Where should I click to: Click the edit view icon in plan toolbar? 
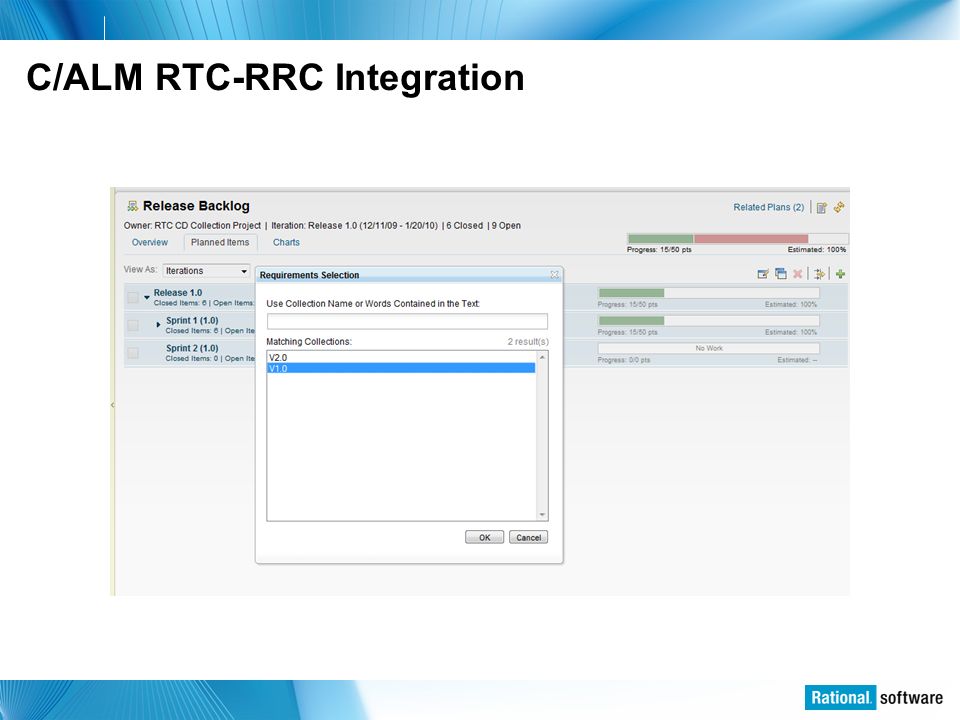[763, 274]
